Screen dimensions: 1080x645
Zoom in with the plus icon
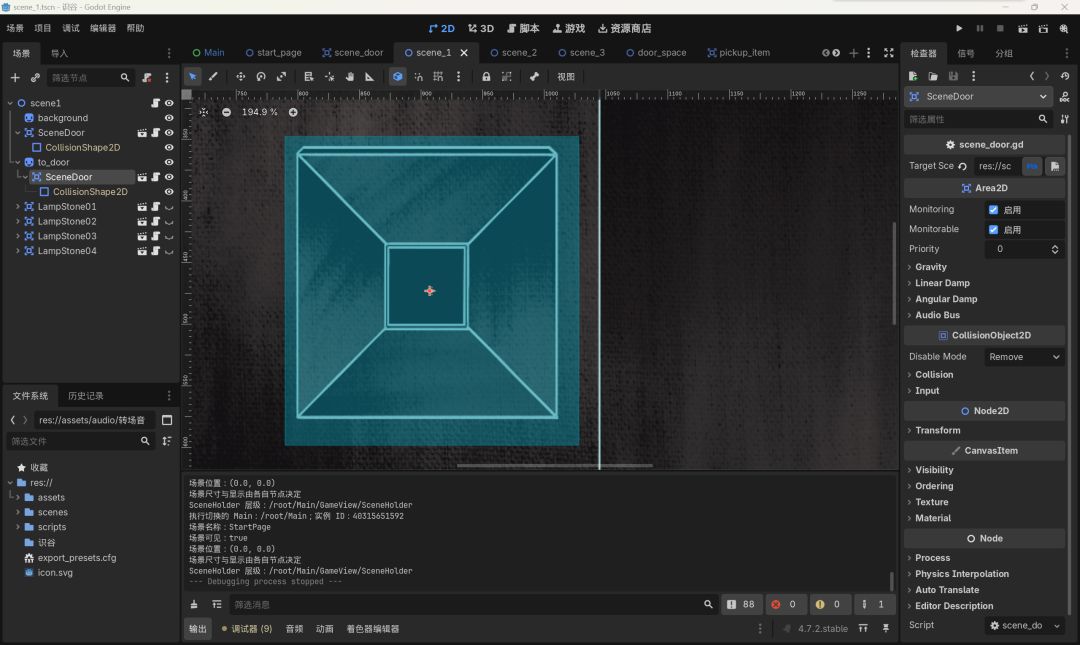click(x=293, y=112)
